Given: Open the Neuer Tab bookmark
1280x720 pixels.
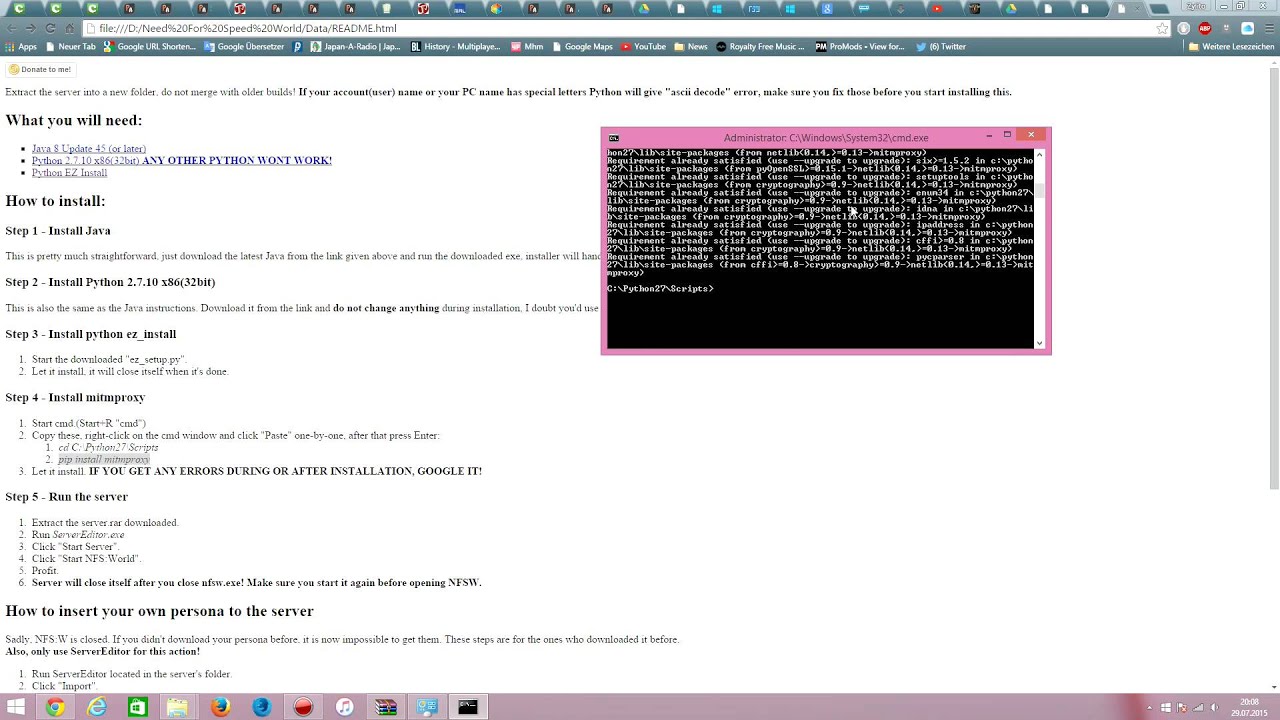Looking at the screenshot, I should point(71,46).
